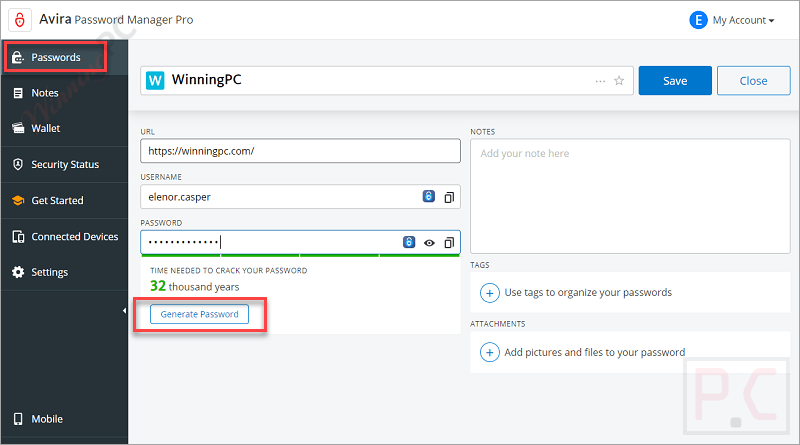Add an attachment with the plus icon
The image size is (800, 445).
point(489,353)
